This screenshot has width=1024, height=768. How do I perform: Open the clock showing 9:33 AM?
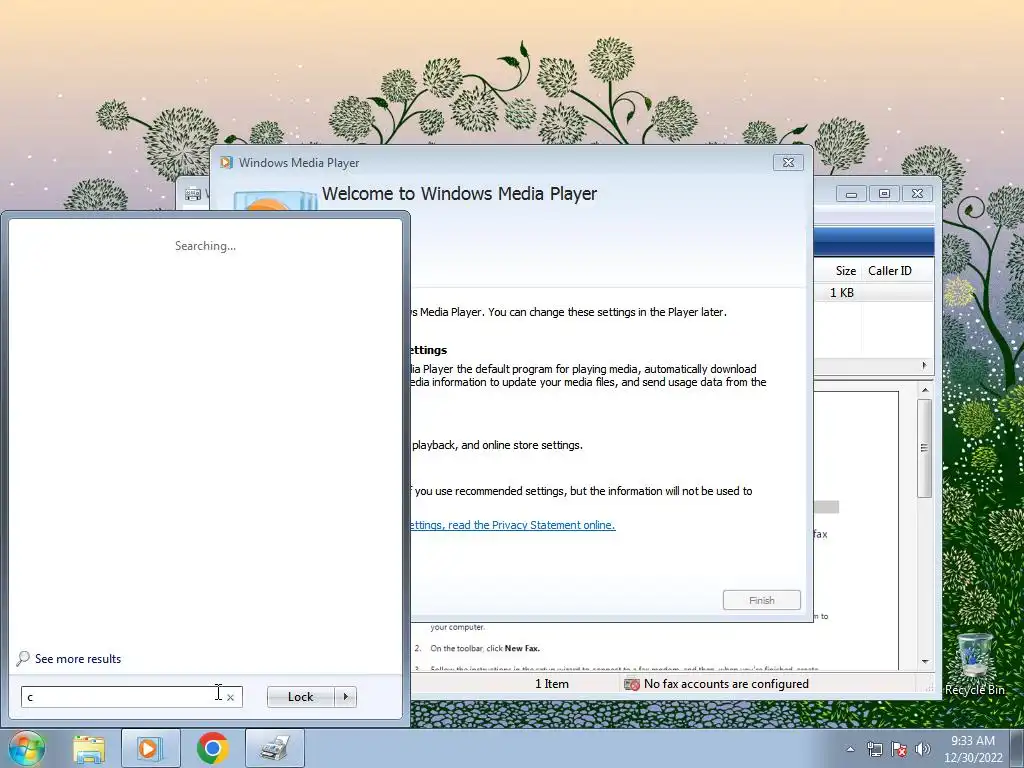click(x=972, y=749)
